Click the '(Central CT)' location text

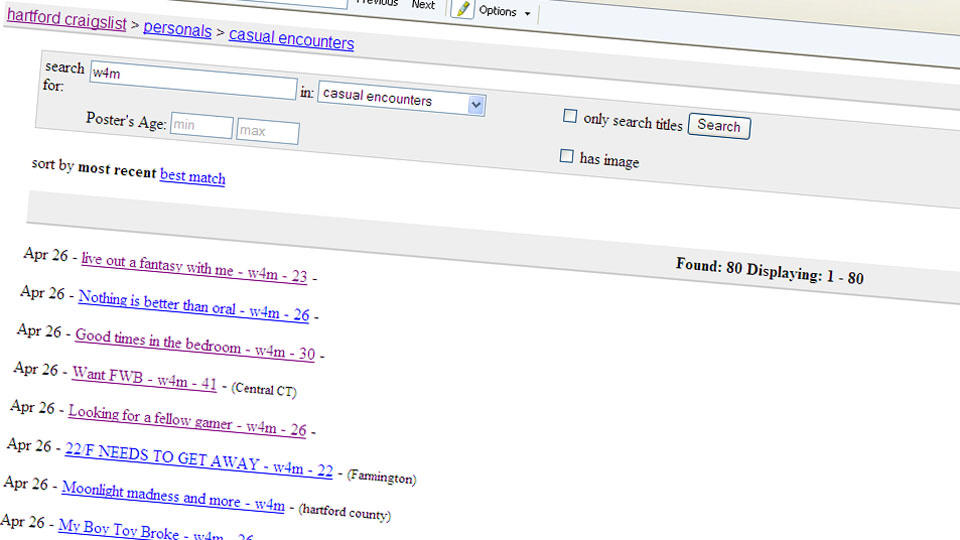263,390
